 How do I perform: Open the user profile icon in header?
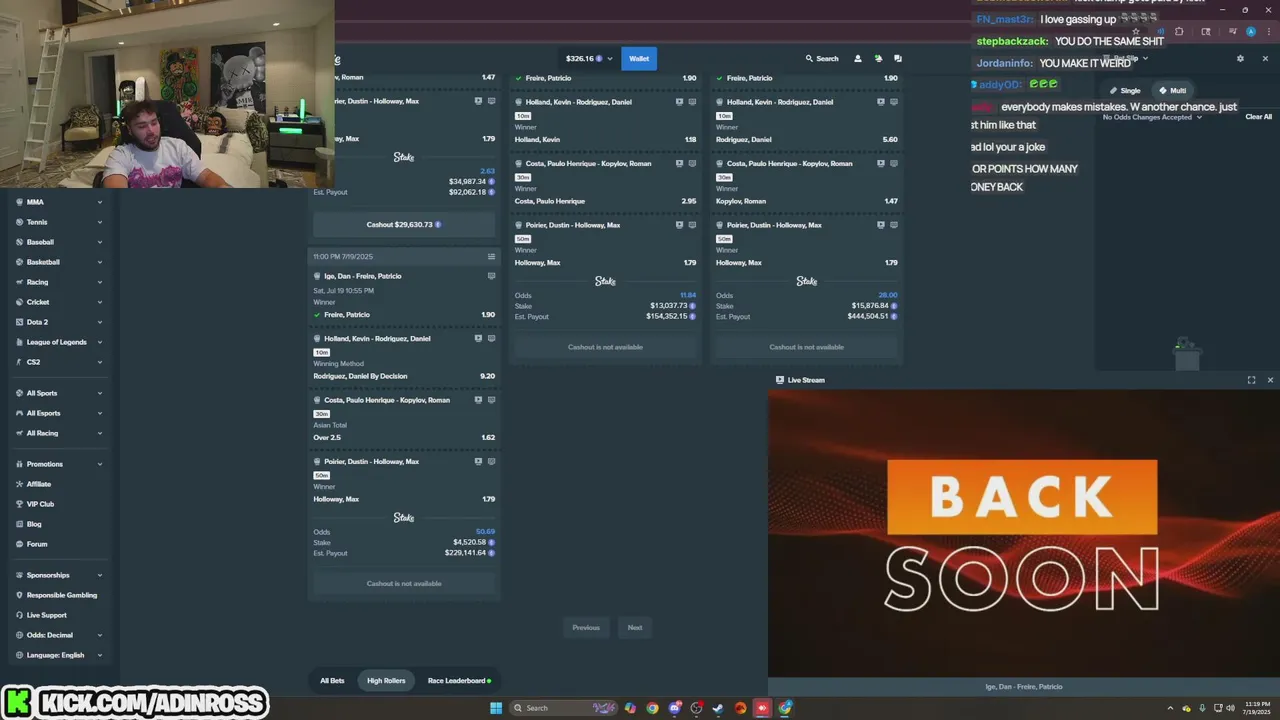[x=857, y=59]
